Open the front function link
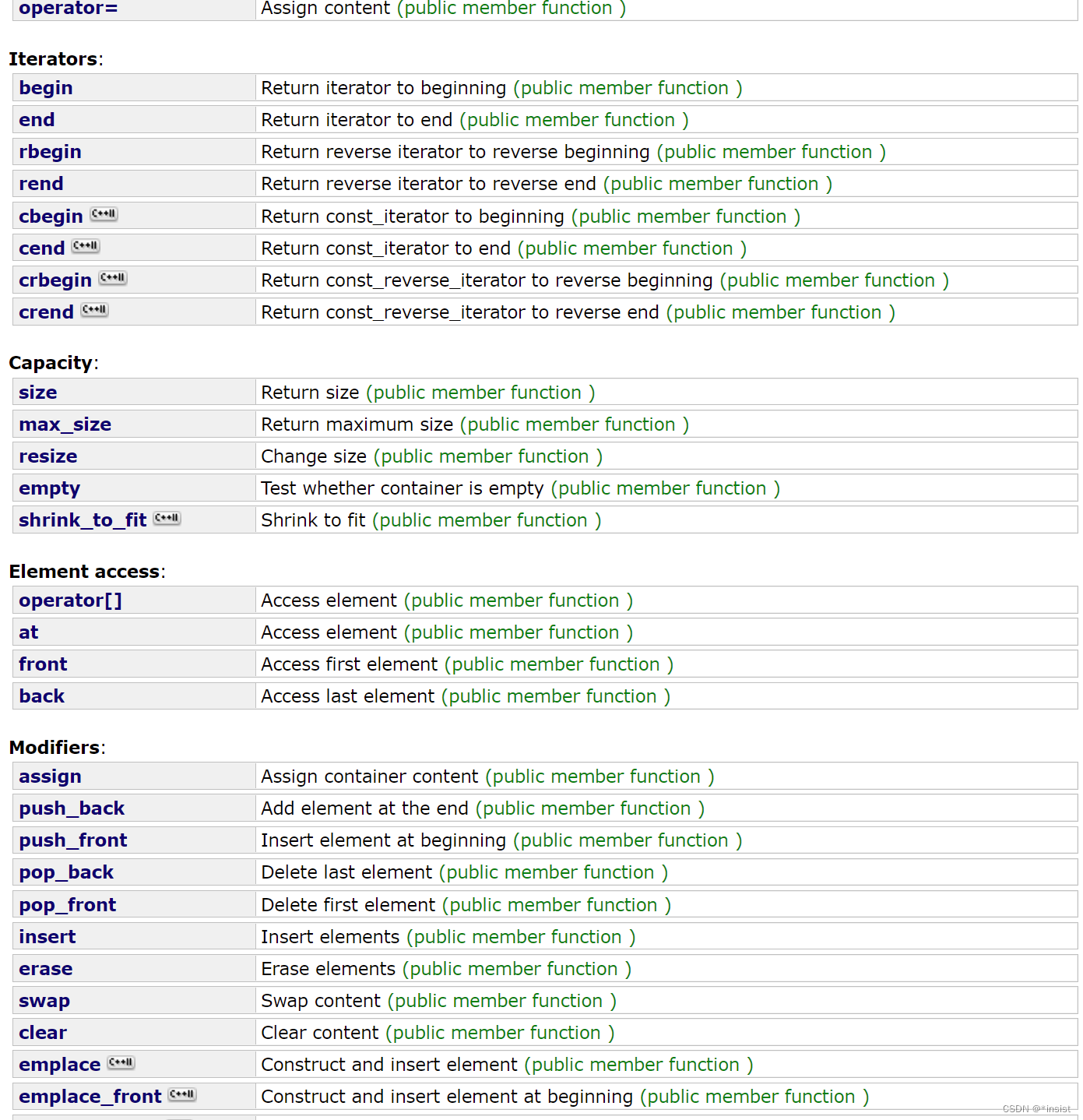Viewport: 1083px width, 1120px height. (44, 664)
